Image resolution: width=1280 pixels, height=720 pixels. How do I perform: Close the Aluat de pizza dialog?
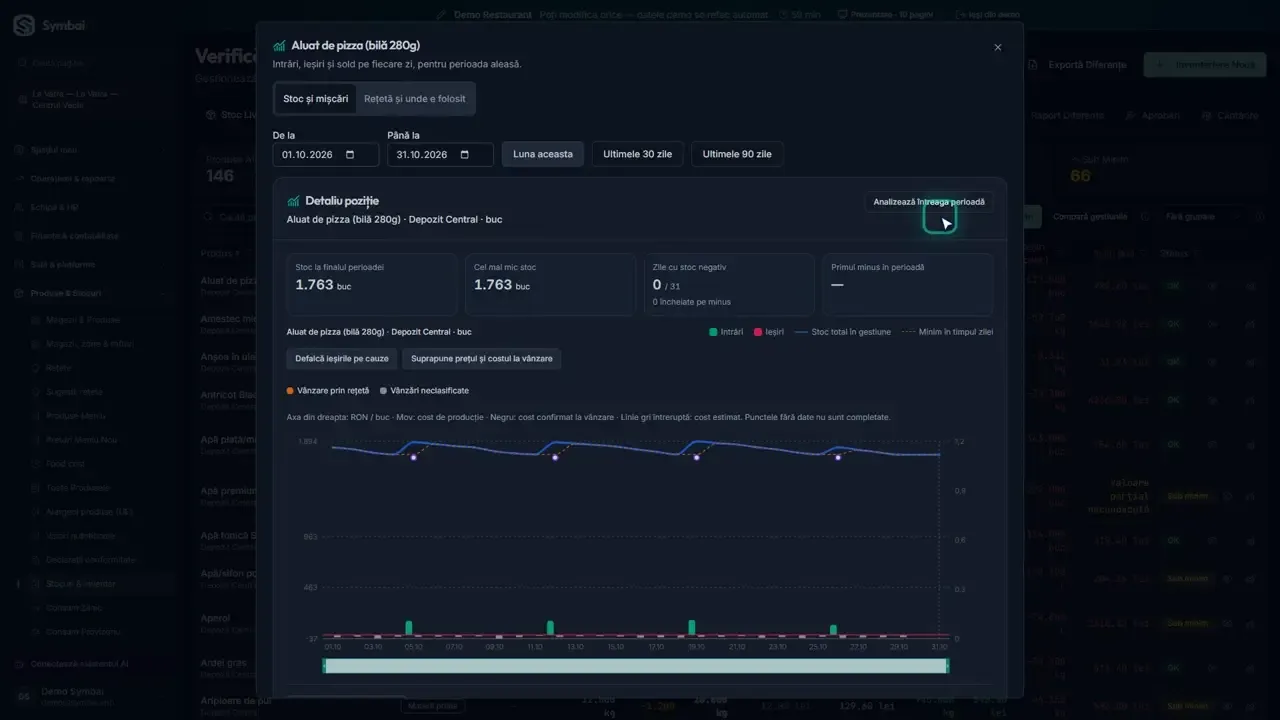[997, 47]
